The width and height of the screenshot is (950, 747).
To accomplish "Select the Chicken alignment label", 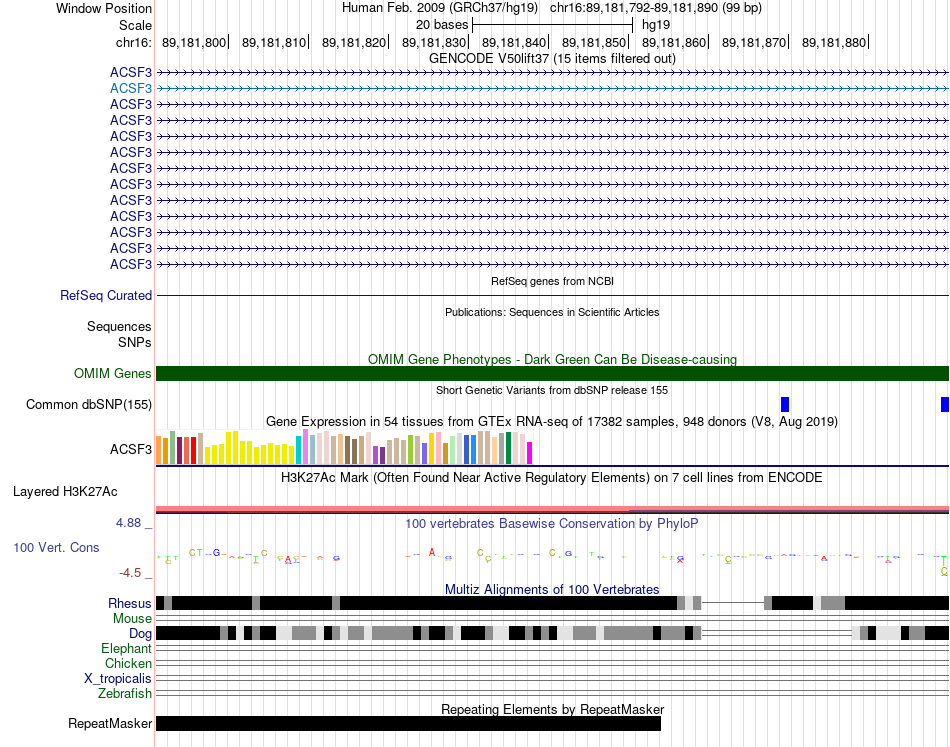I will (x=128, y=663).
